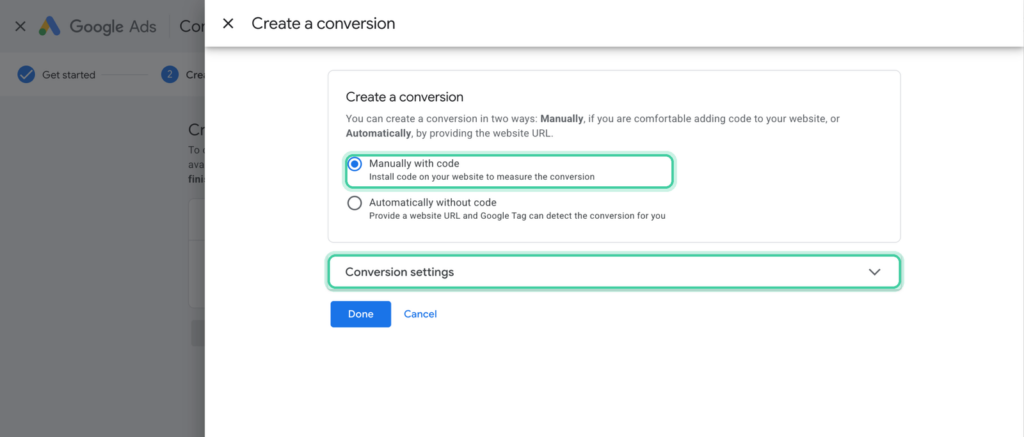
Task: Click 'Provide a website URL' description text
Action: click(517, 216)
